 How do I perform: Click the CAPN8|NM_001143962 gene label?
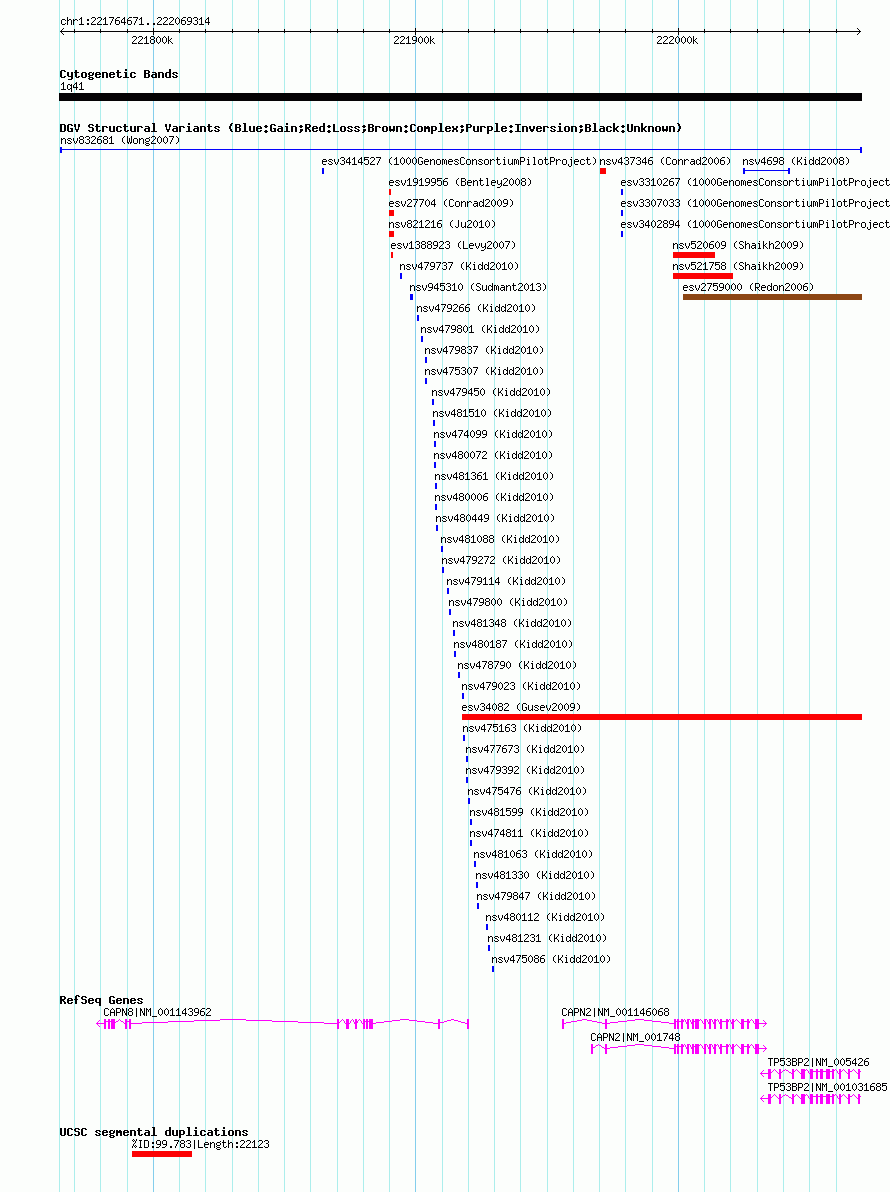tap(157, 1013)
